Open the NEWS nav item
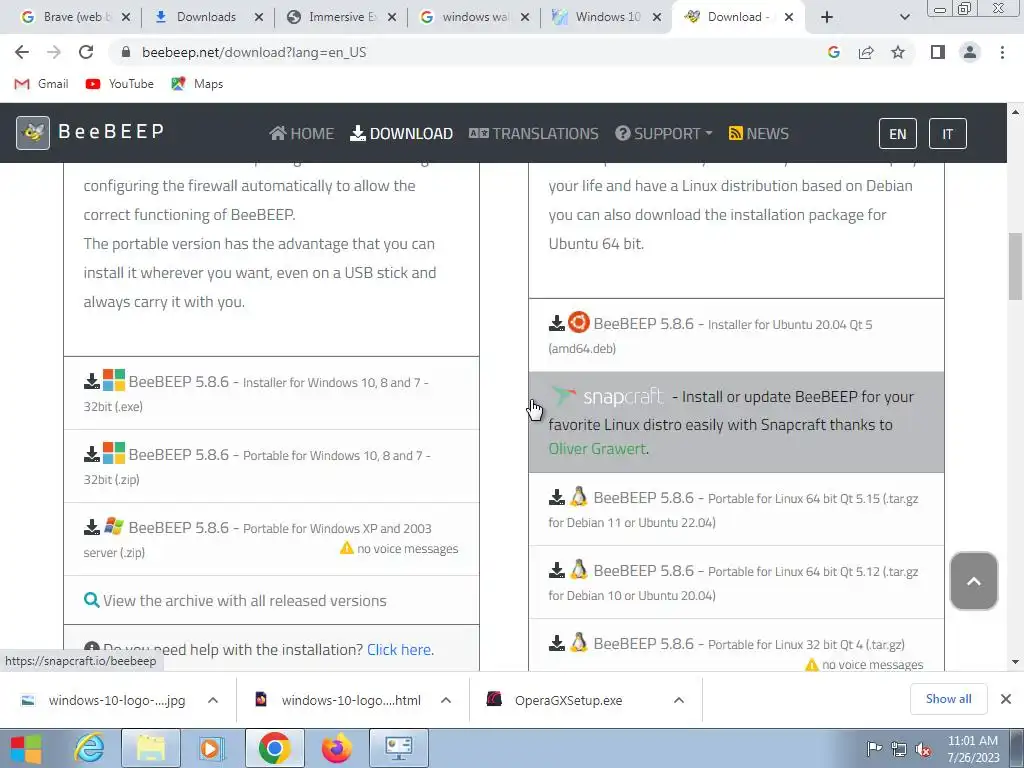The height and width of the screenshot is (768, 1024). (758, 133)
